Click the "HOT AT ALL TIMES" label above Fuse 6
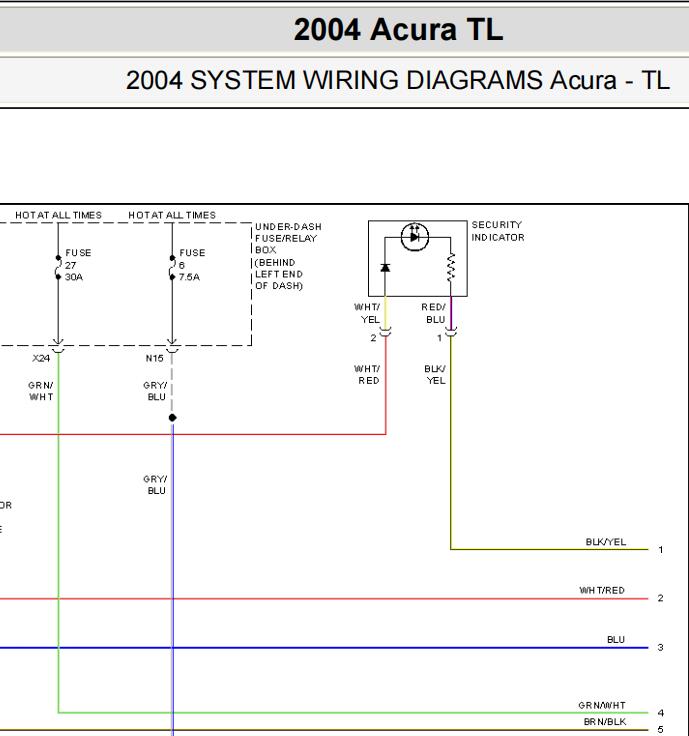 pyautogui.click(x=172, y=215)
